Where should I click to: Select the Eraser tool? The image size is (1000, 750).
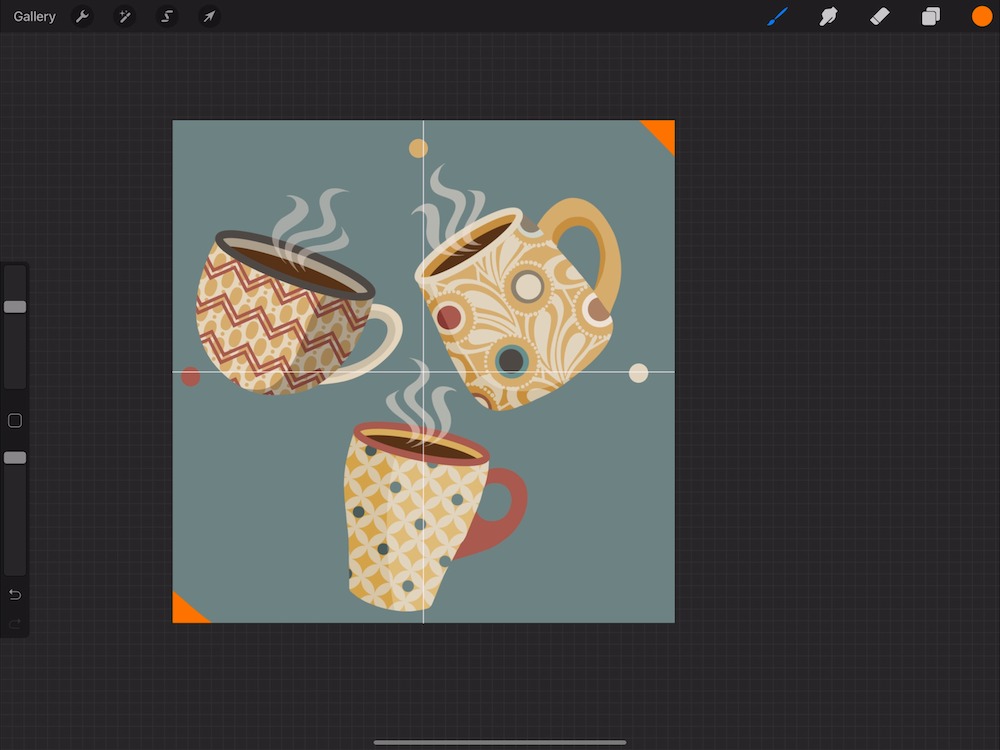pos(879,17)
